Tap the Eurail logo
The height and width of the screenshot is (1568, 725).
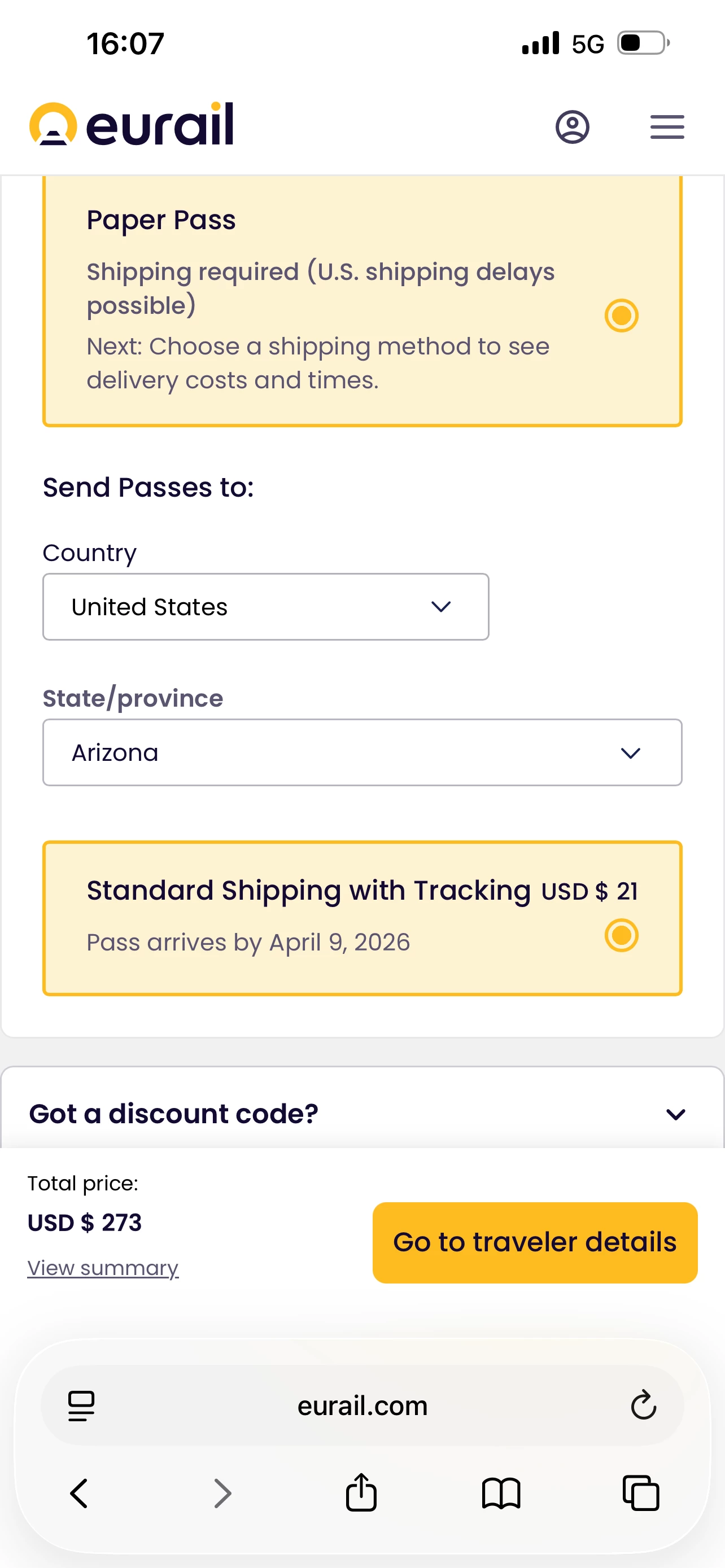132,125
